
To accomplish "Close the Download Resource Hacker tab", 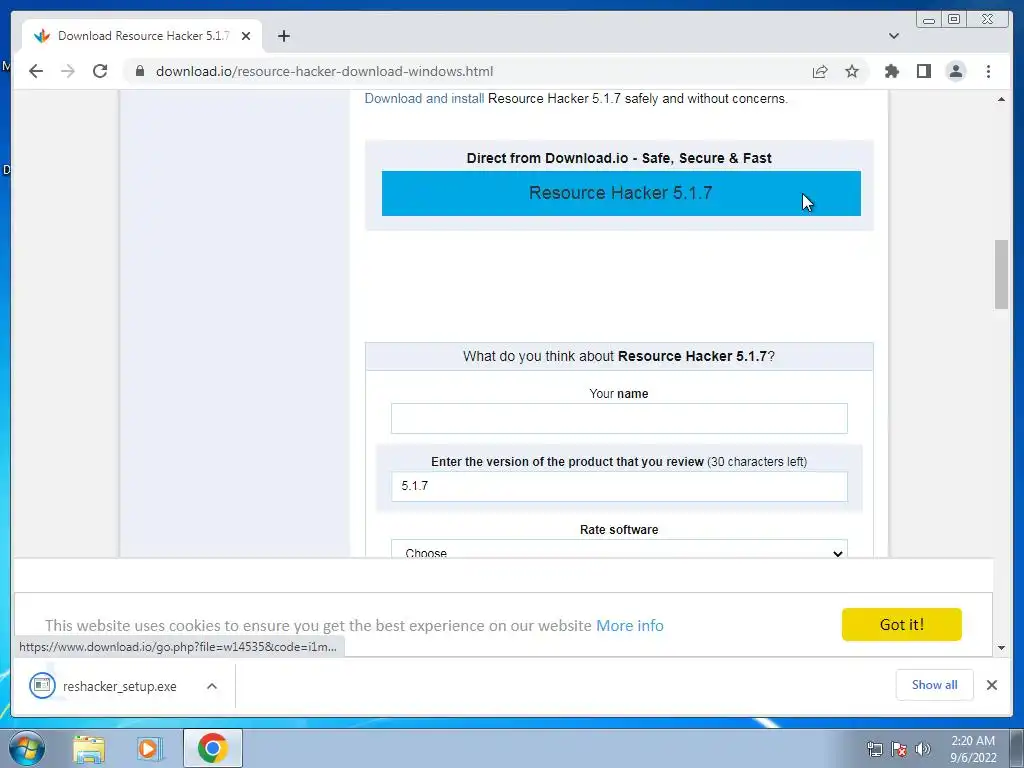I will pyautogui.click(x=246, y=36).
